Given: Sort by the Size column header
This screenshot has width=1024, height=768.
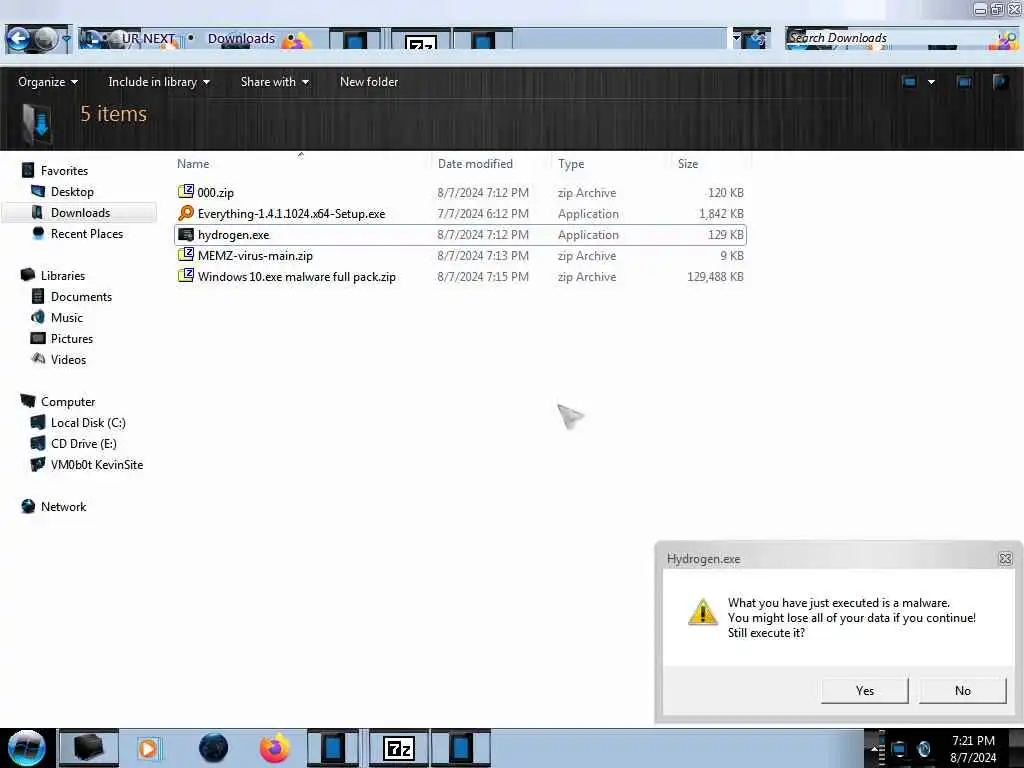Looking at the screenshot, I should pyautogui.click(x=688, y=164).
